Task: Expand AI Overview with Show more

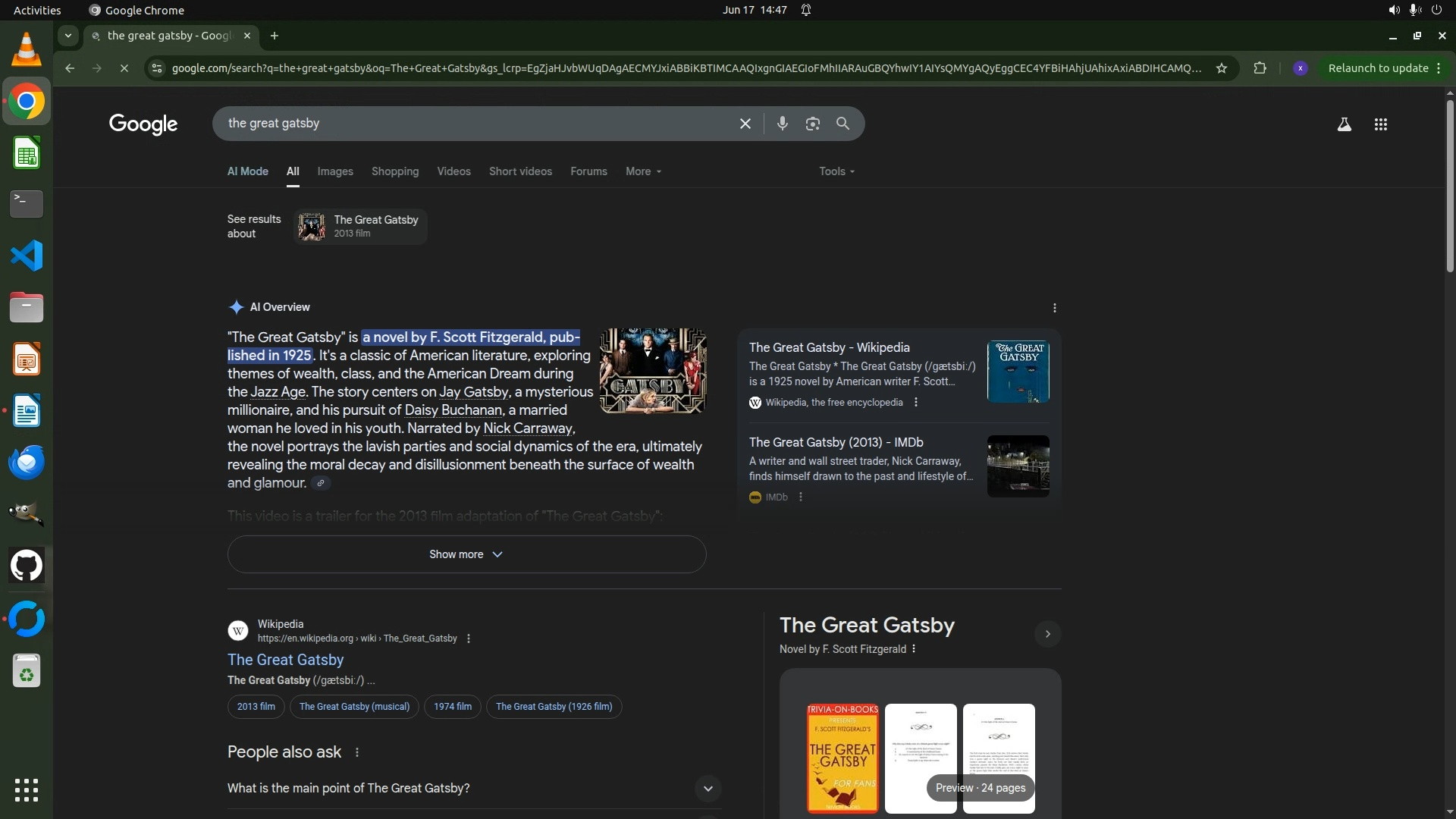Action: pos(466,554)
